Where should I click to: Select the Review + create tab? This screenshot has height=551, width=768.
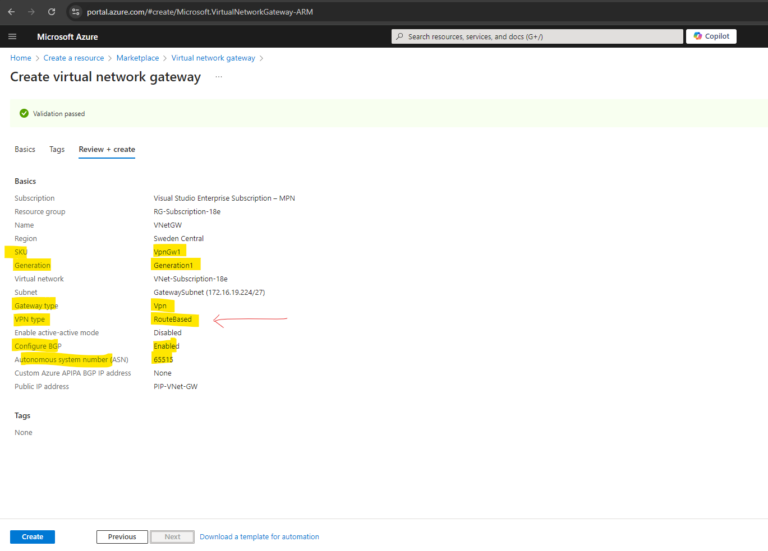point(107,149)
